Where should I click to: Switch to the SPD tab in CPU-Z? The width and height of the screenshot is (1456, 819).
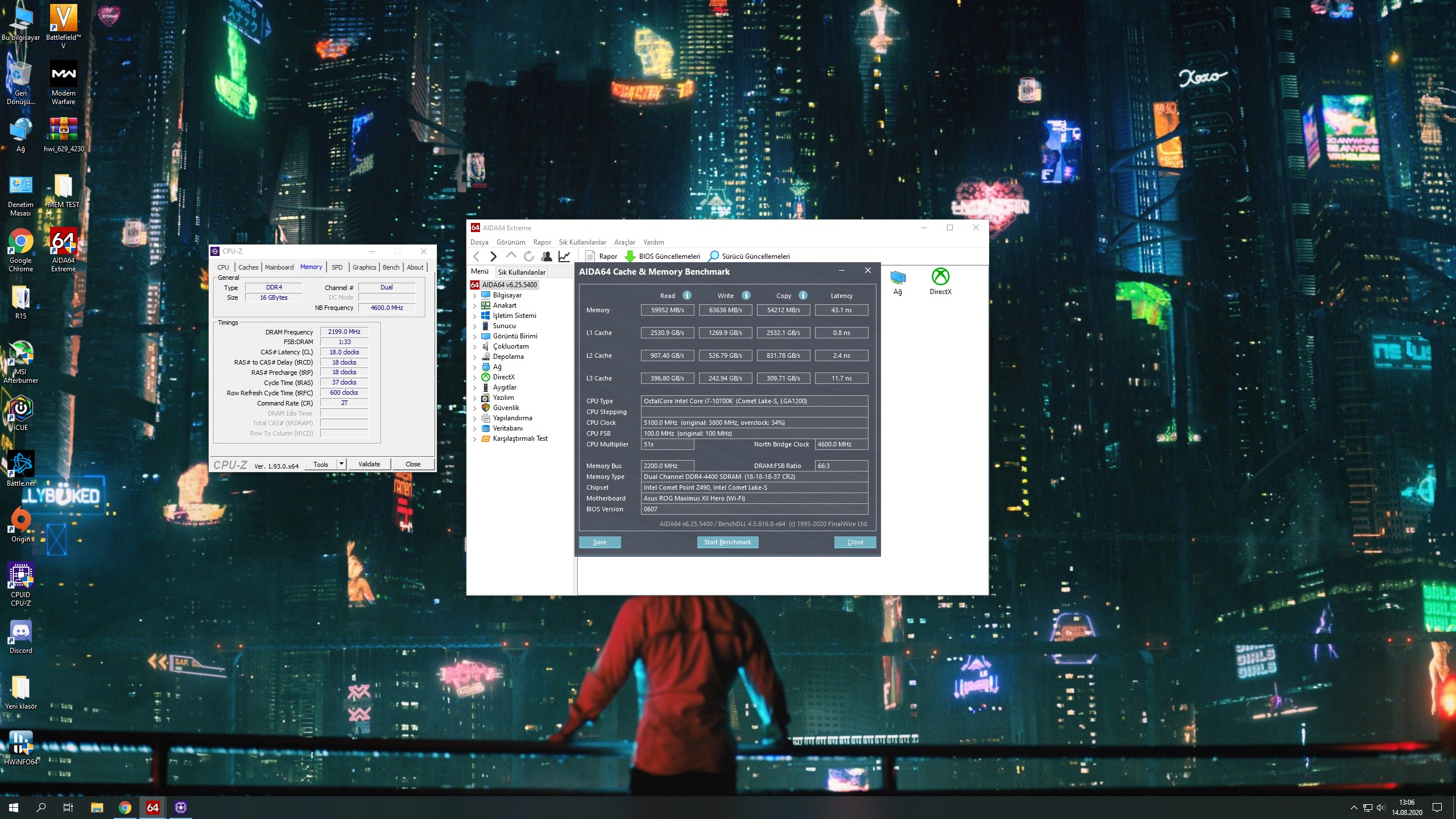pos(337,267)
